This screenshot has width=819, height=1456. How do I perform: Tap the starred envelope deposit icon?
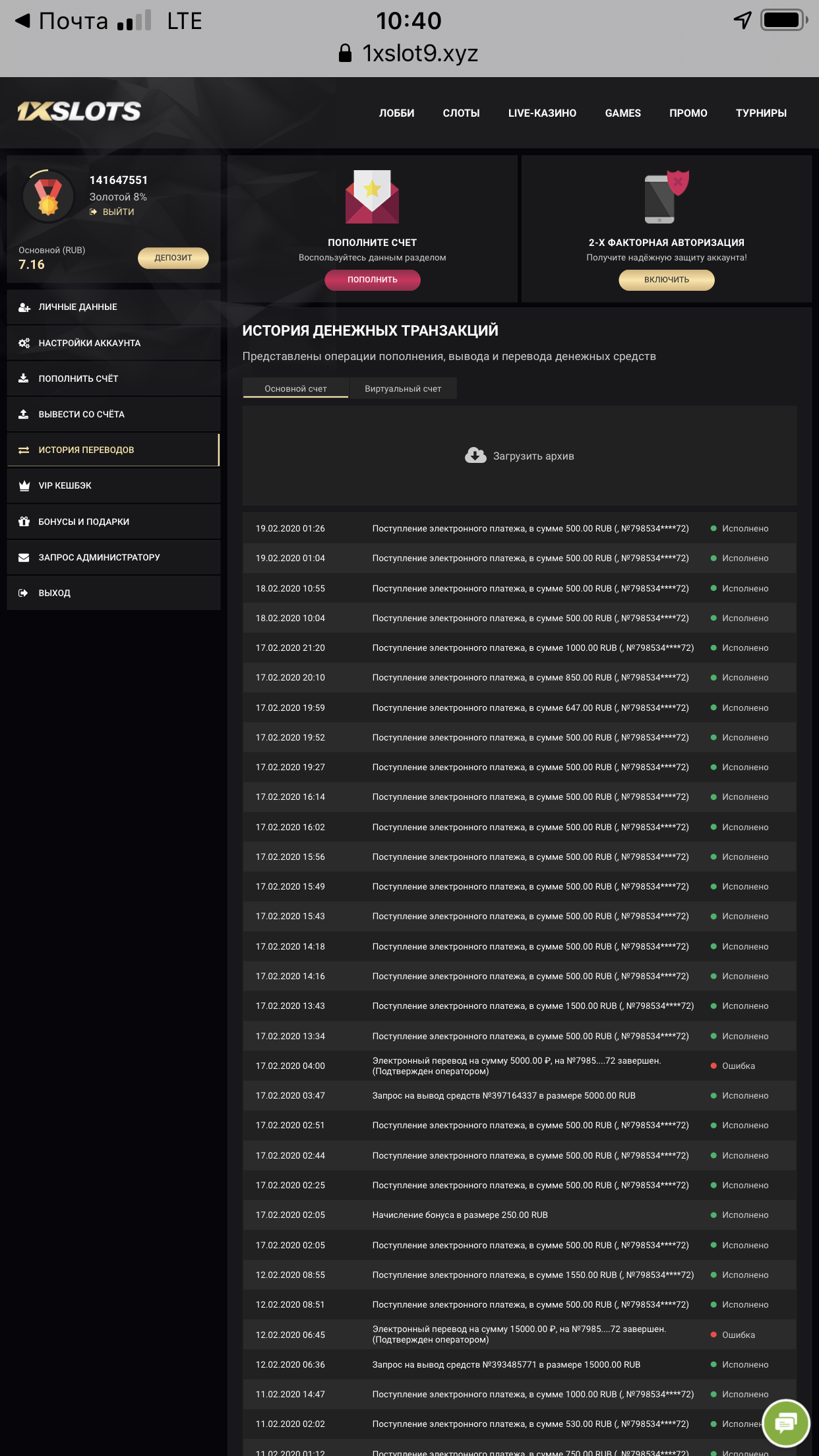[x=372, y=197]
